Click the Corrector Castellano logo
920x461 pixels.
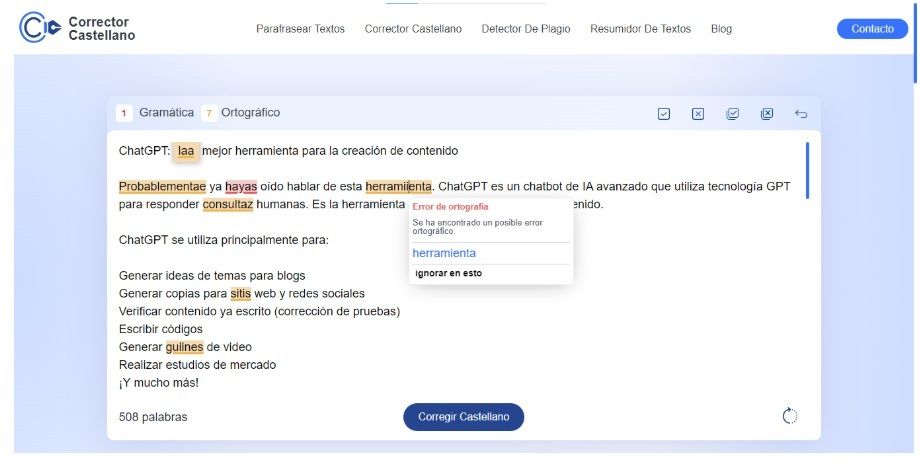(77, 29)
